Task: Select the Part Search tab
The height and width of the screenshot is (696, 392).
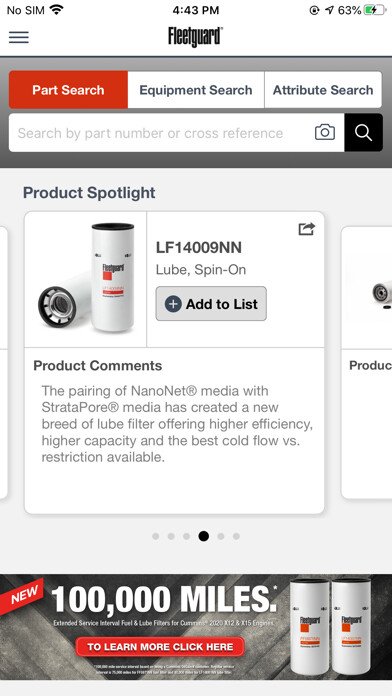Action: tap(68, 90)
